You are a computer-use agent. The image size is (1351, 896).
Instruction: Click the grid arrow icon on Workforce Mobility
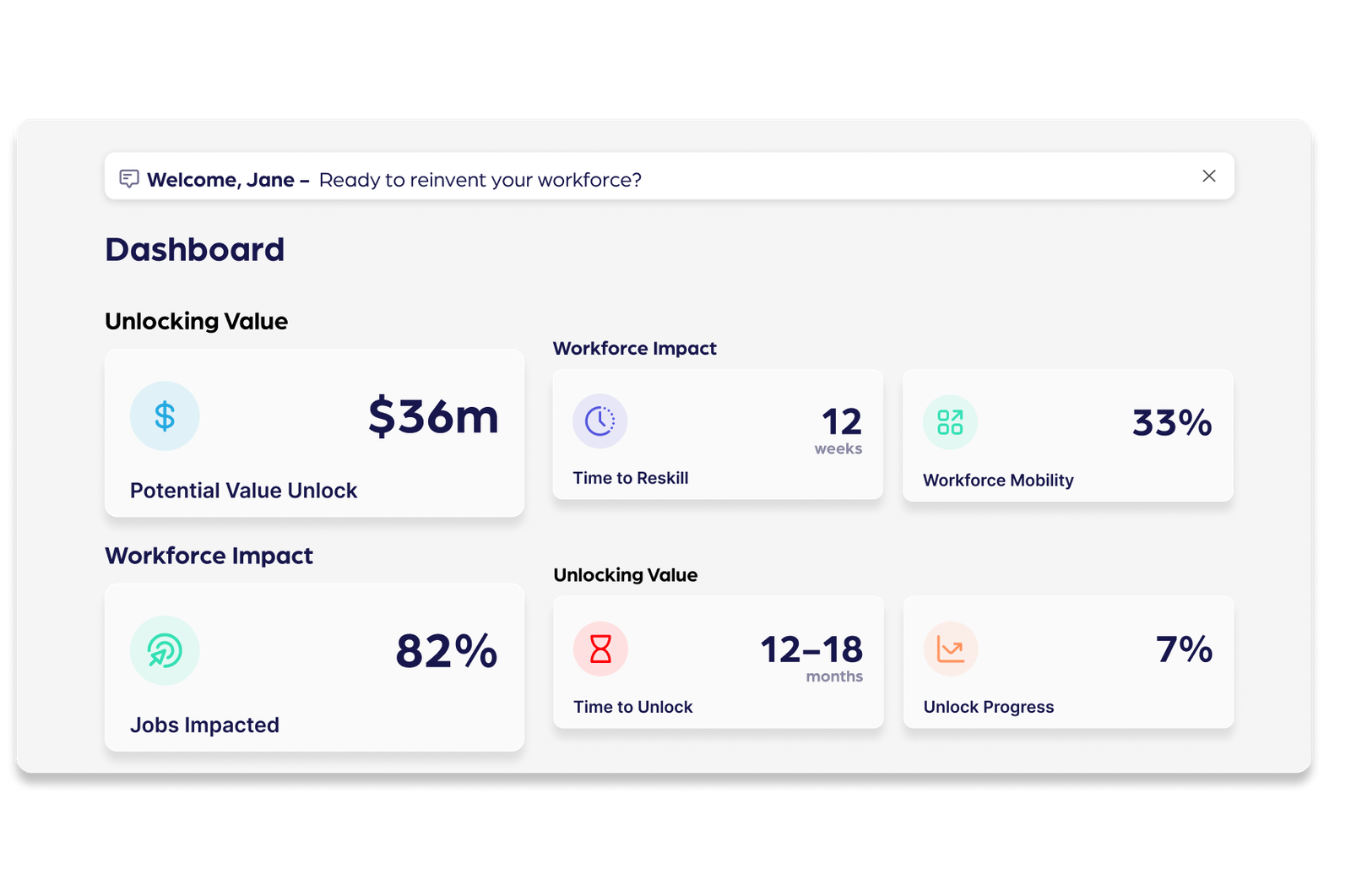click(x=950, y=422)
